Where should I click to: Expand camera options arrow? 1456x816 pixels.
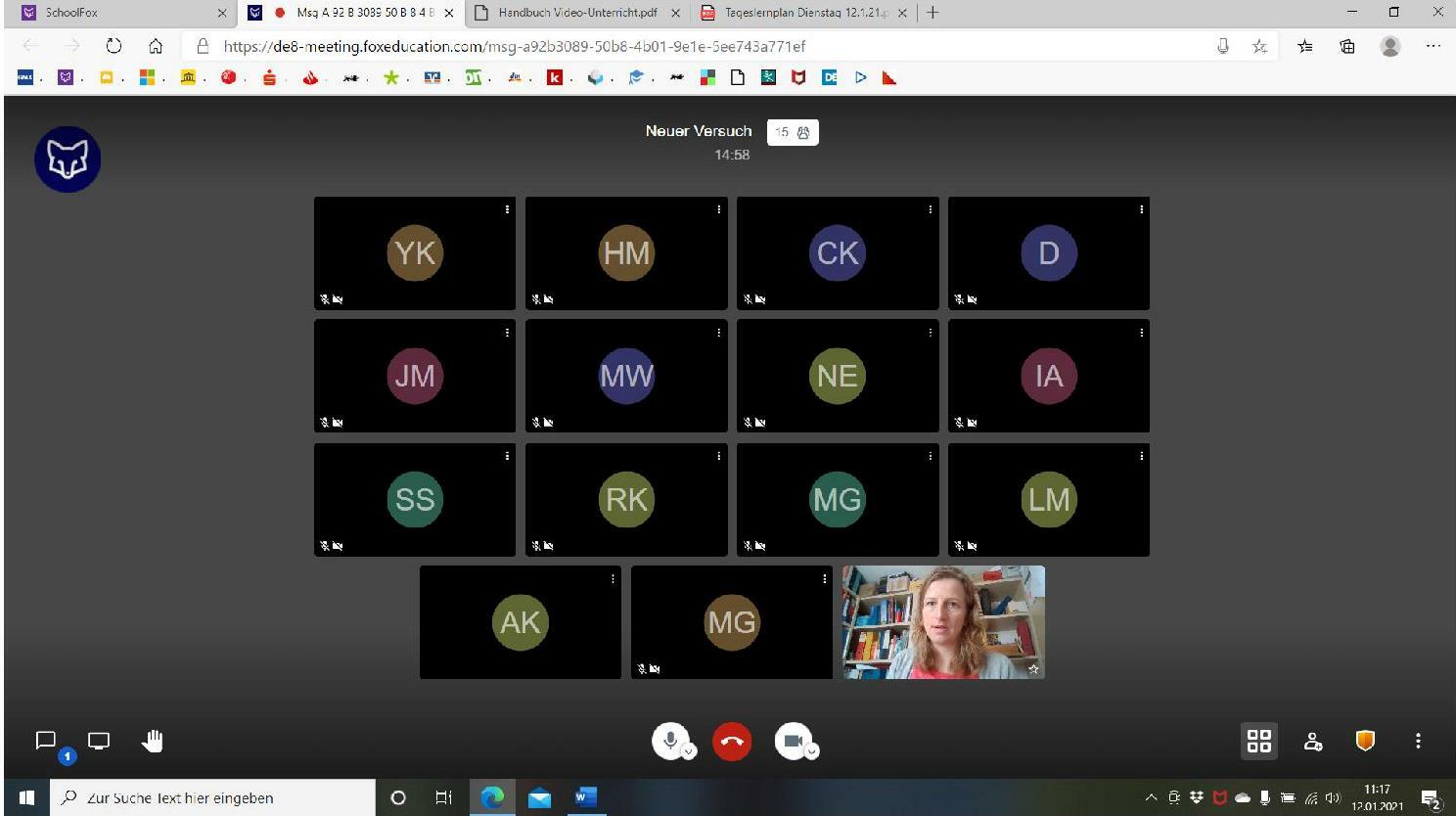pos(812,752)
